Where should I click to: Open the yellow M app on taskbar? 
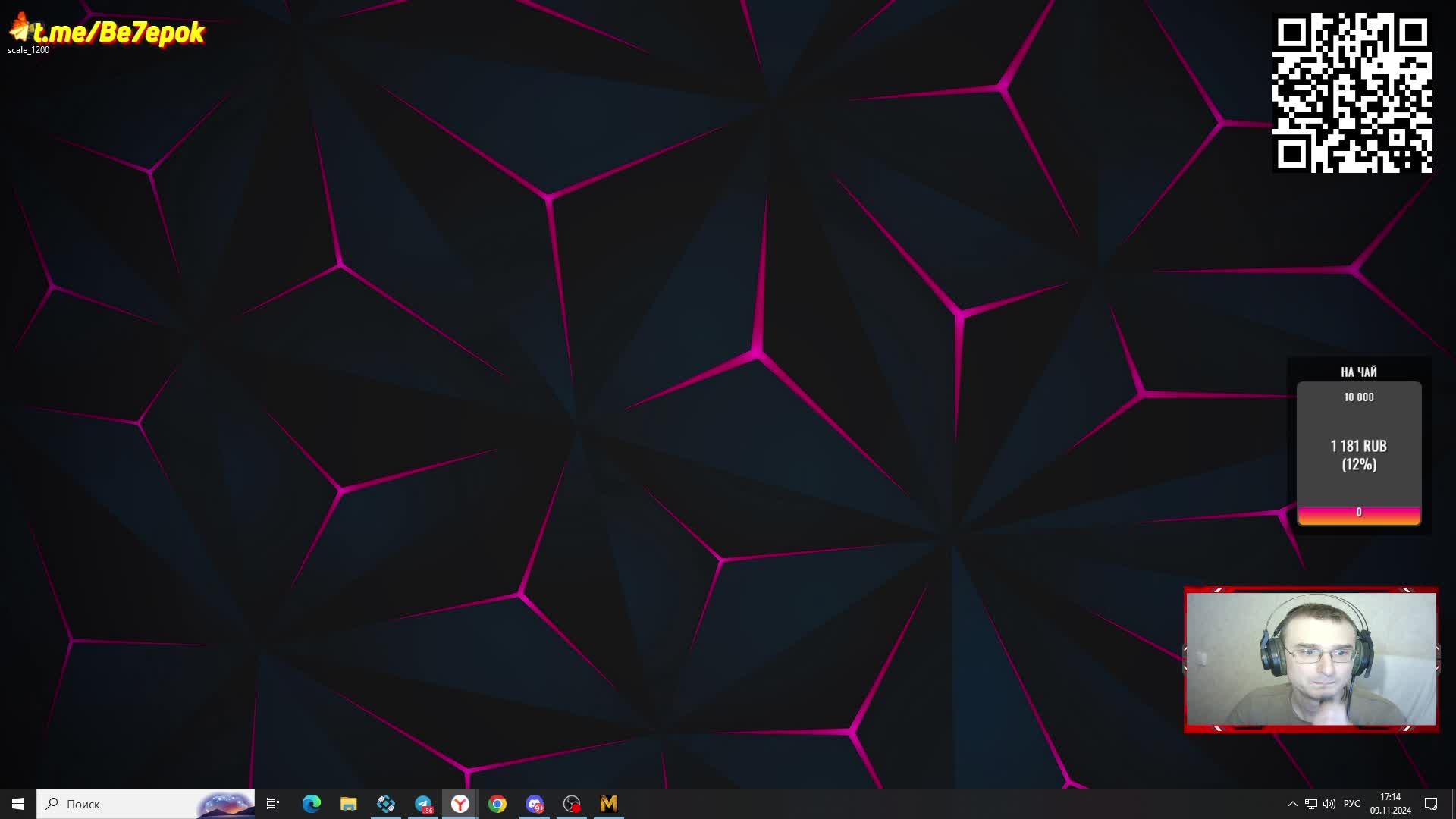click(609, 804)
